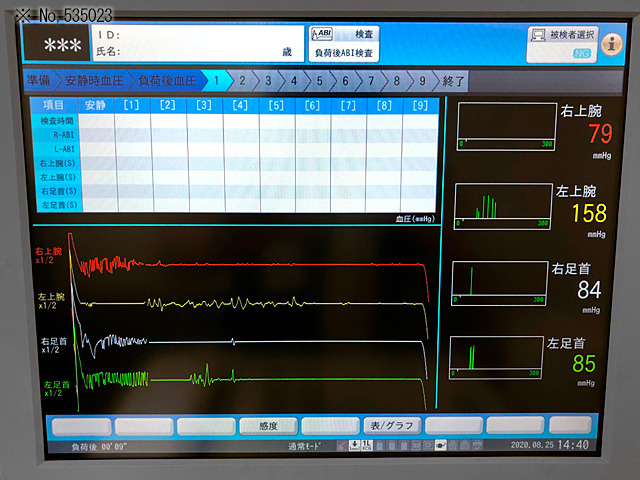Click the 1L ECG status icon
The image size is (640, 480).
point(366,445)
